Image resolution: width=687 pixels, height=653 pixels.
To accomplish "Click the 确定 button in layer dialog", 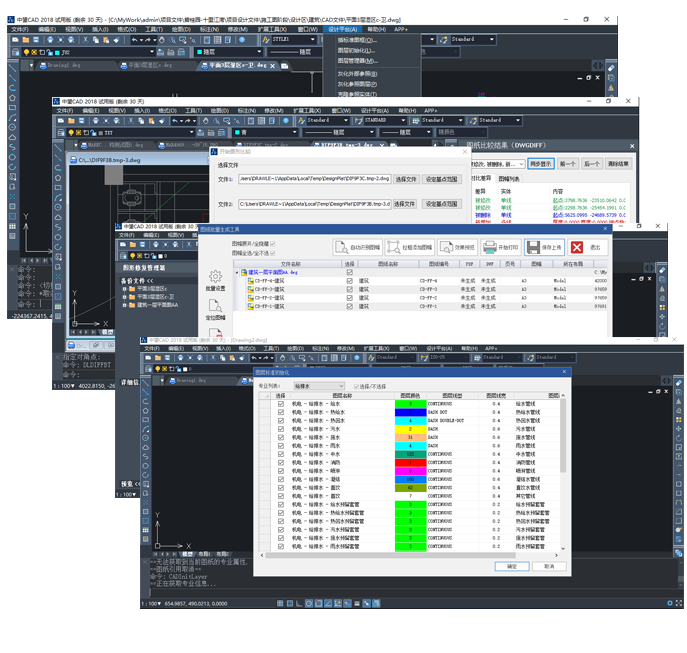I will (x=512, y=566).
